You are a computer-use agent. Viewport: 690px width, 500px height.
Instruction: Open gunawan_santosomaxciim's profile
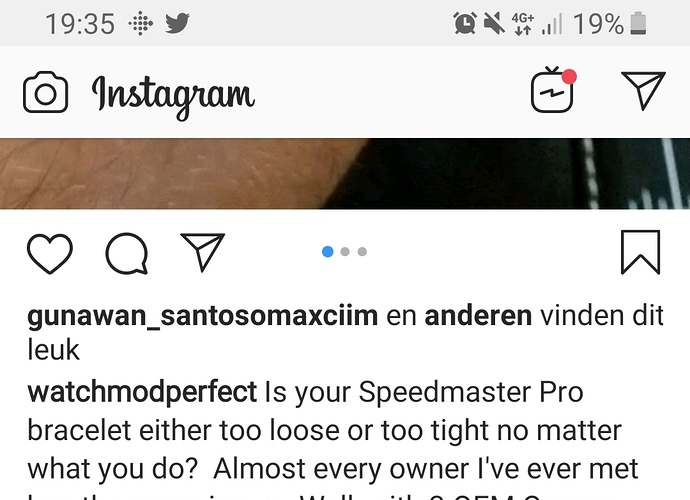(202, 316)
